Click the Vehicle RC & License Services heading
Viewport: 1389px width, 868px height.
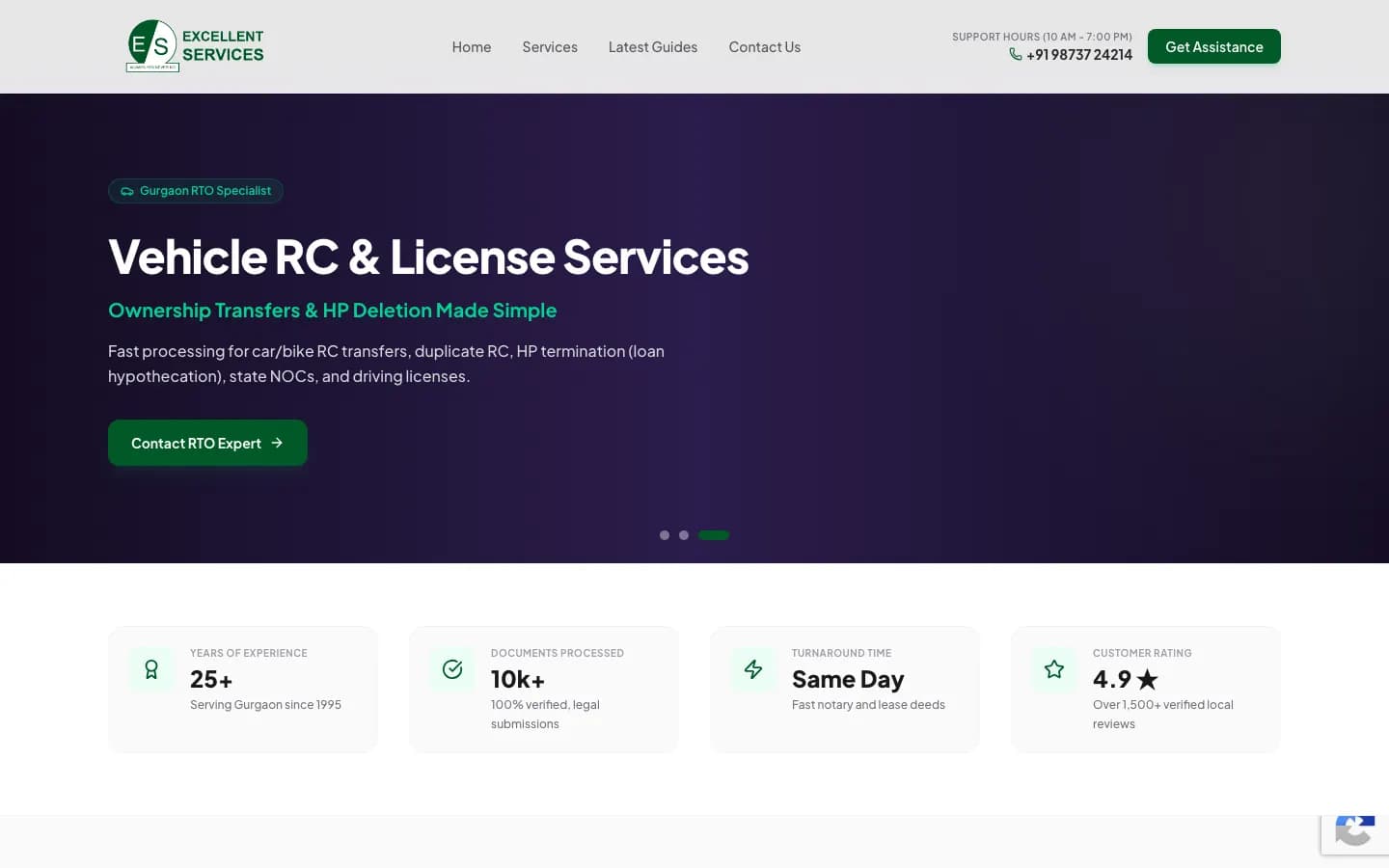[428, 257]
